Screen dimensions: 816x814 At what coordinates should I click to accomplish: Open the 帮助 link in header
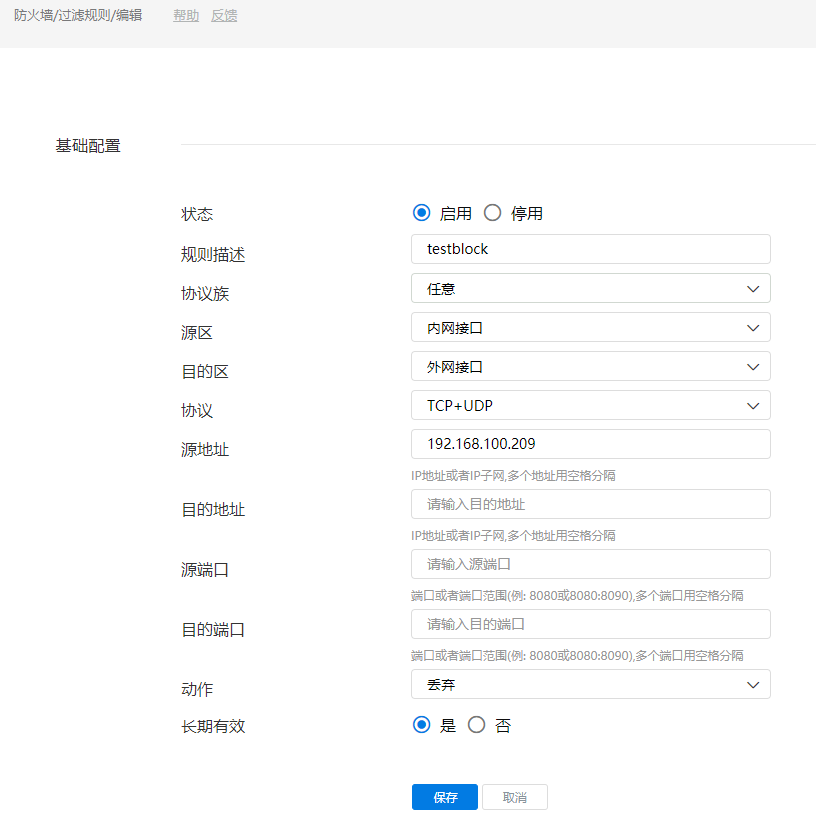coord(186,16)
